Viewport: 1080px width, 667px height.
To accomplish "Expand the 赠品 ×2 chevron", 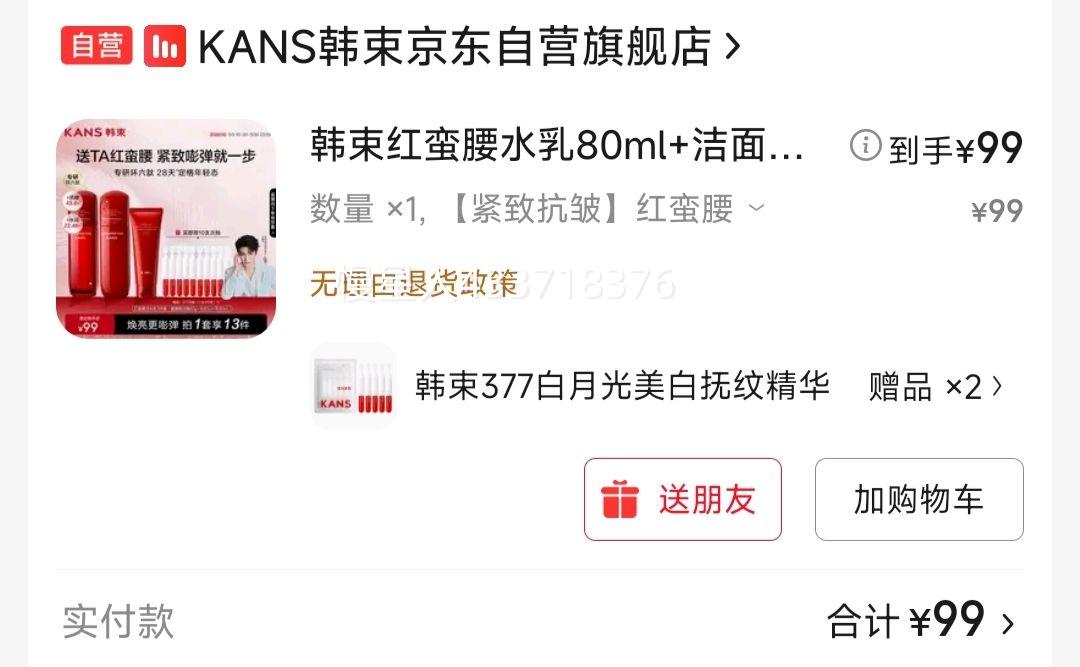I will (997, 387).
